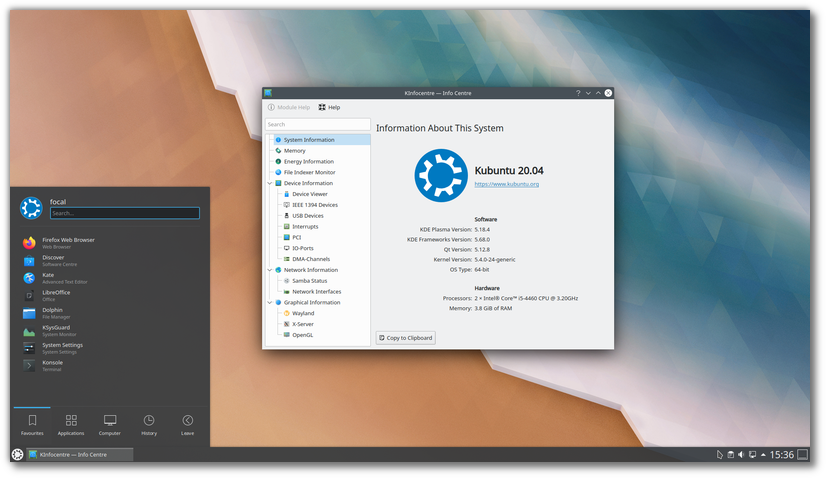Switch to the History launcher tab
This screenshot has width=826, height=478.
click(149, 425)
